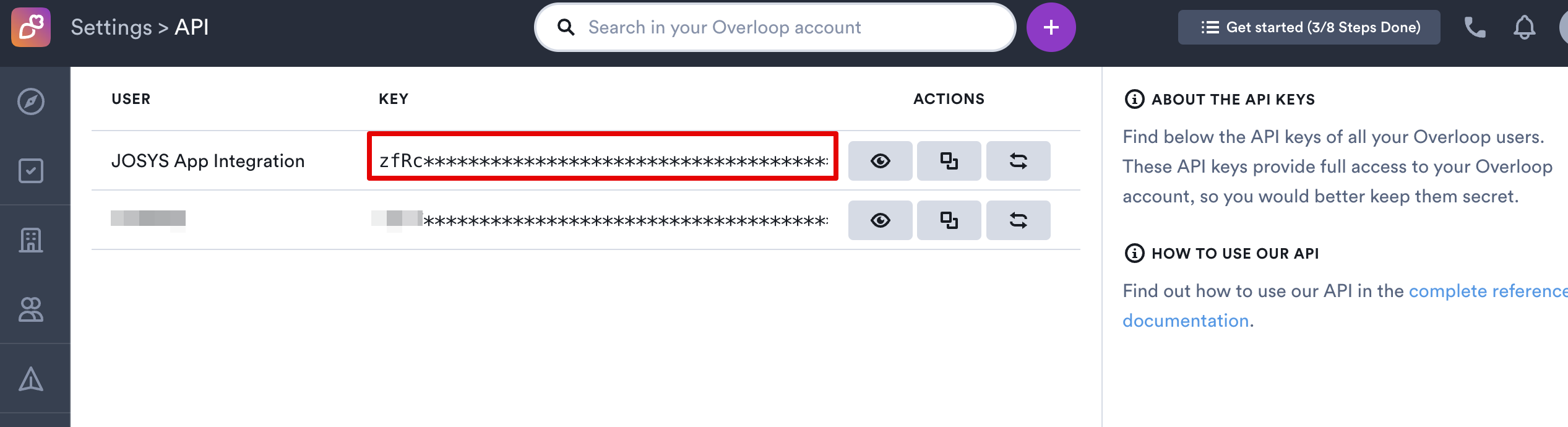Click the phone call icon
The image size is (1568, 427).
1475,27
